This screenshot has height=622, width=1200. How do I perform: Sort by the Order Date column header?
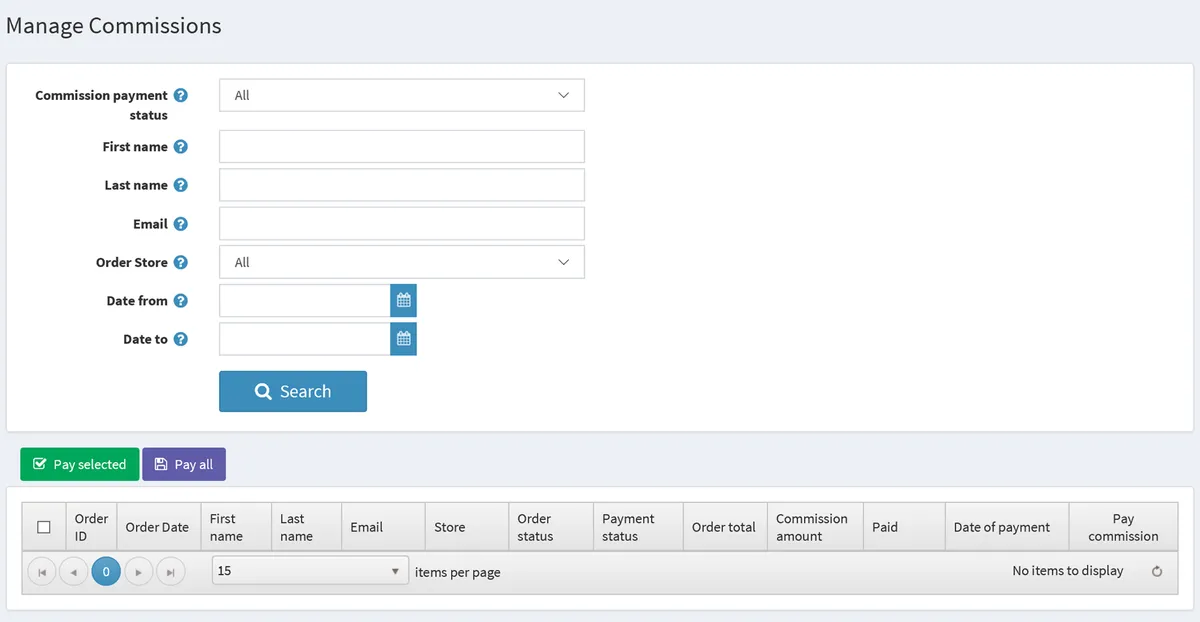click(157, 527)
